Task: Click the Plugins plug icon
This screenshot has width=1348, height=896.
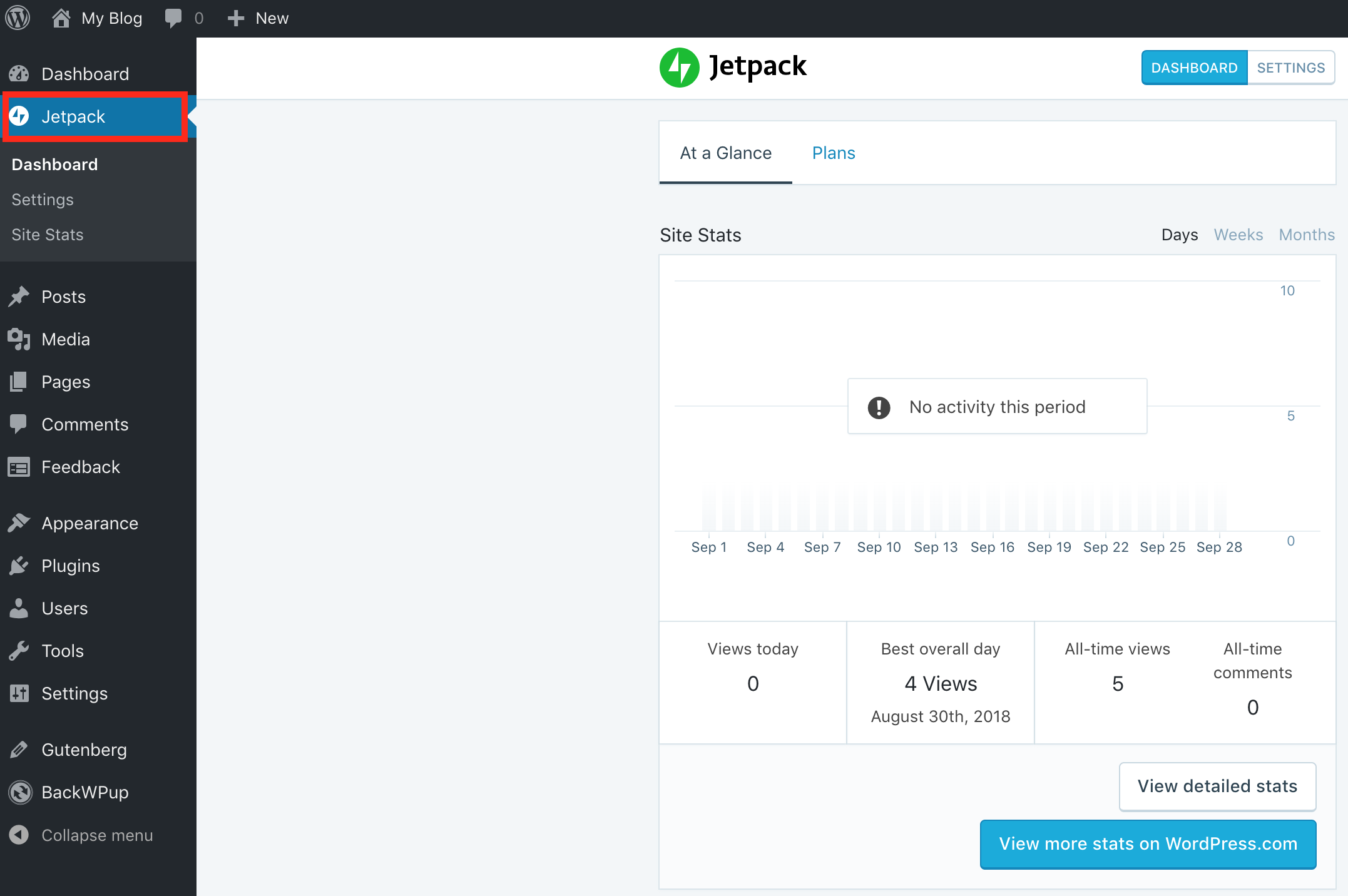Action: [x=19, y=566]
